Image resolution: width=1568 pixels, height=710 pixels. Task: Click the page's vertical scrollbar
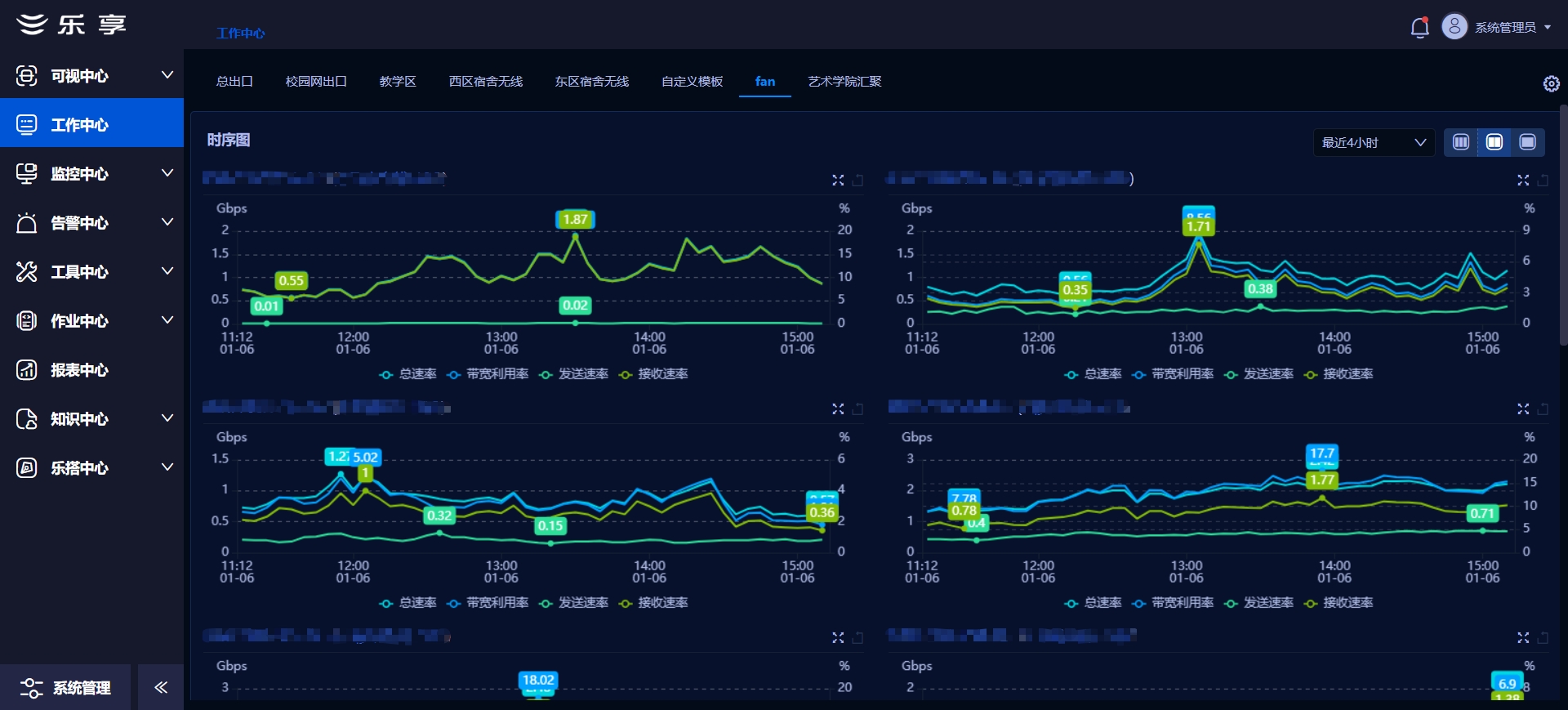point(1562,229)
